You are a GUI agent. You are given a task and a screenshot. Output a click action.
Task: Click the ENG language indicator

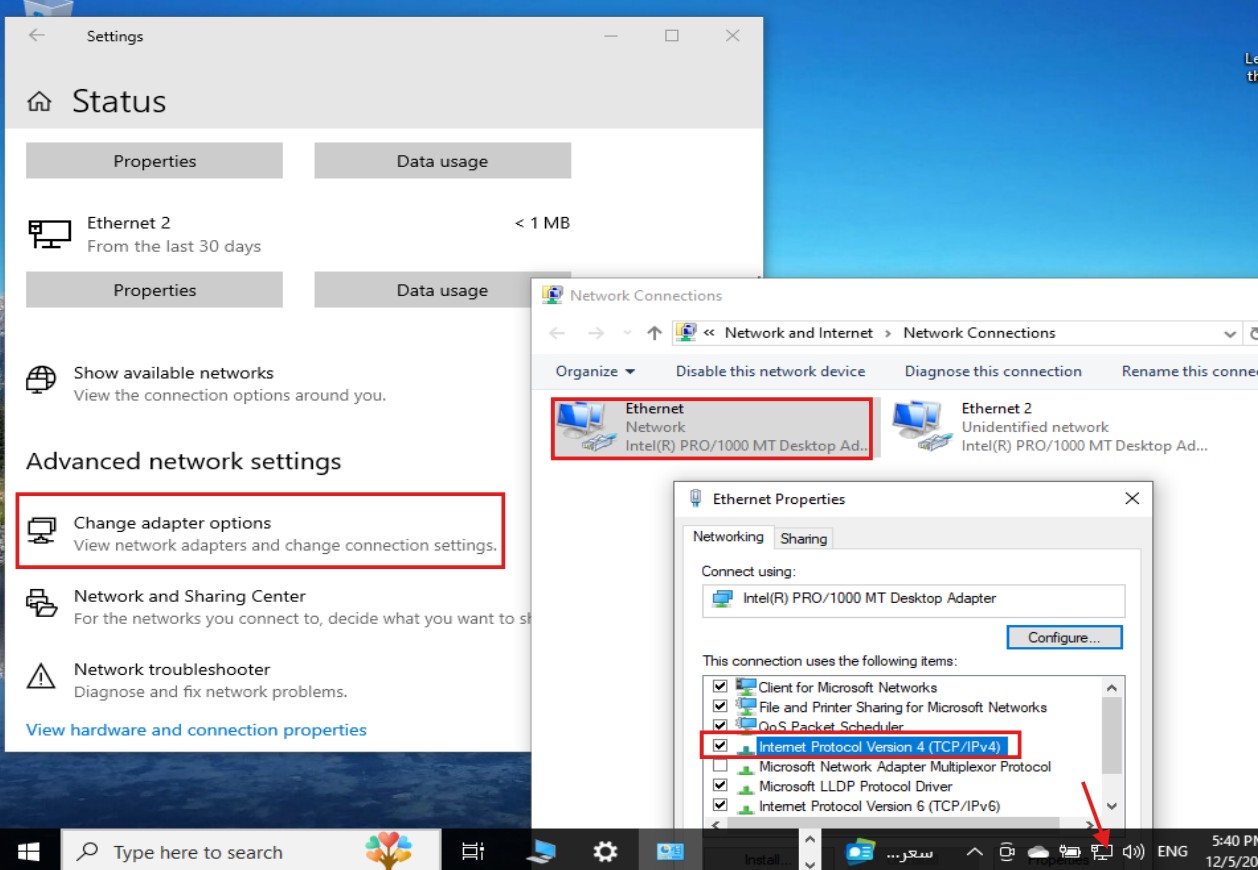tap(1172, 852)
